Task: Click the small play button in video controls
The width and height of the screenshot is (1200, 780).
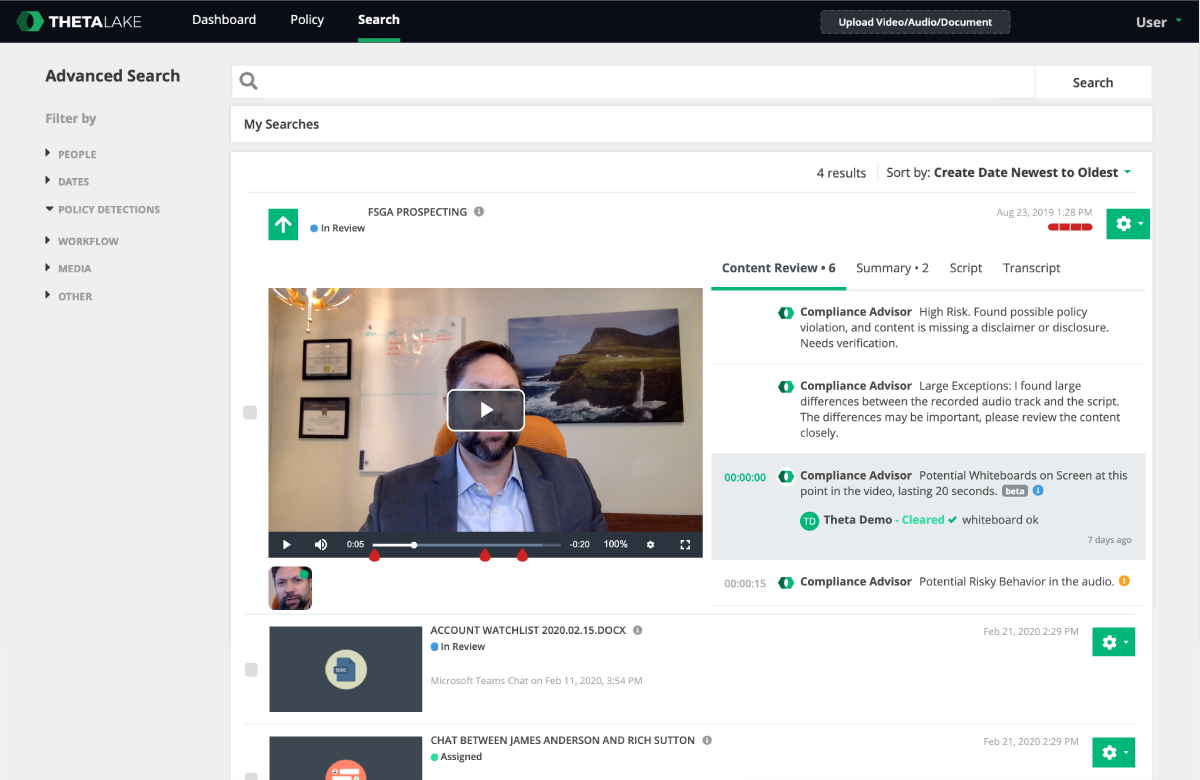Action: pyautogui.click(x=286, y=545)
